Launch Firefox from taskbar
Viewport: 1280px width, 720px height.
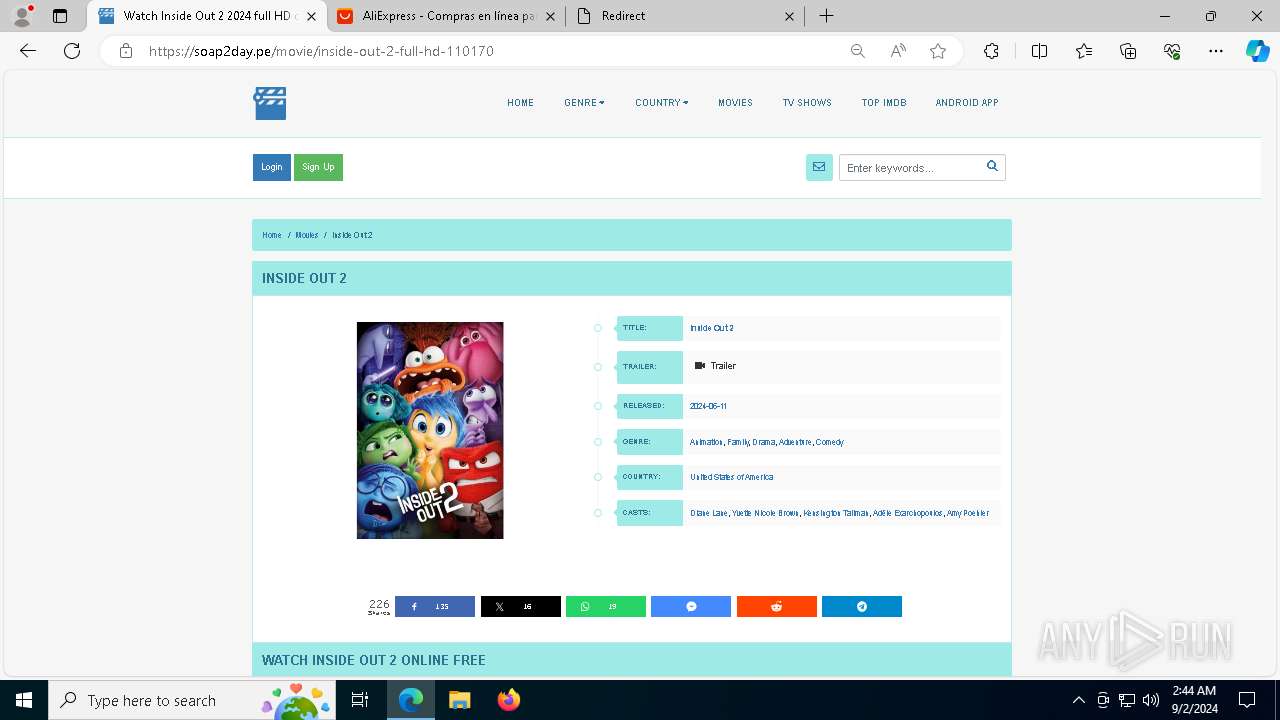508,700
